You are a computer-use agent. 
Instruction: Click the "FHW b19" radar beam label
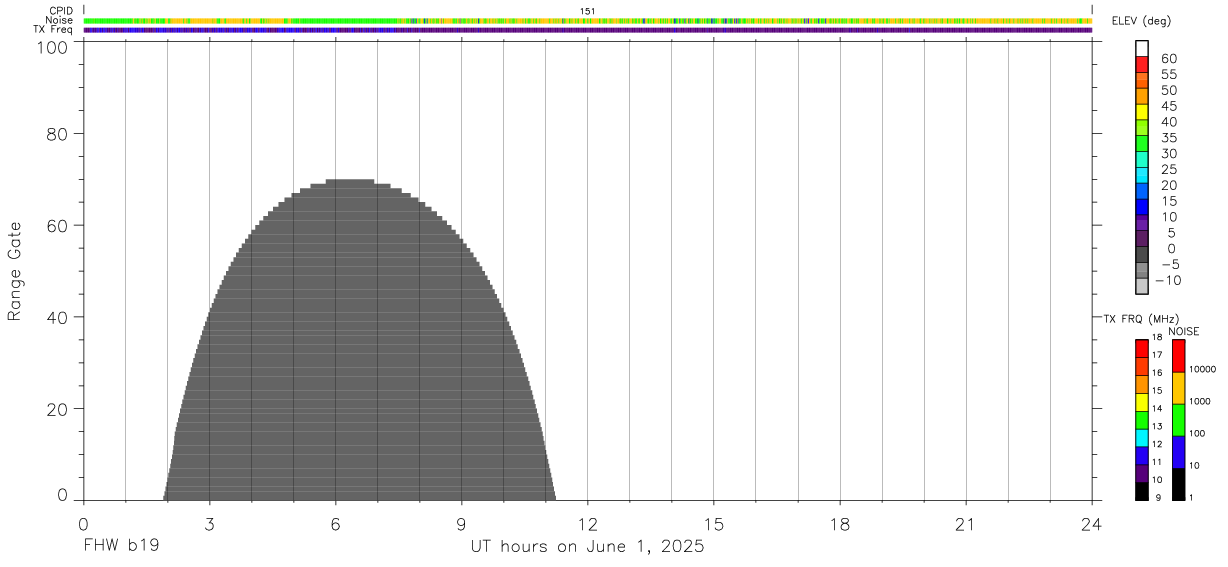121,546
